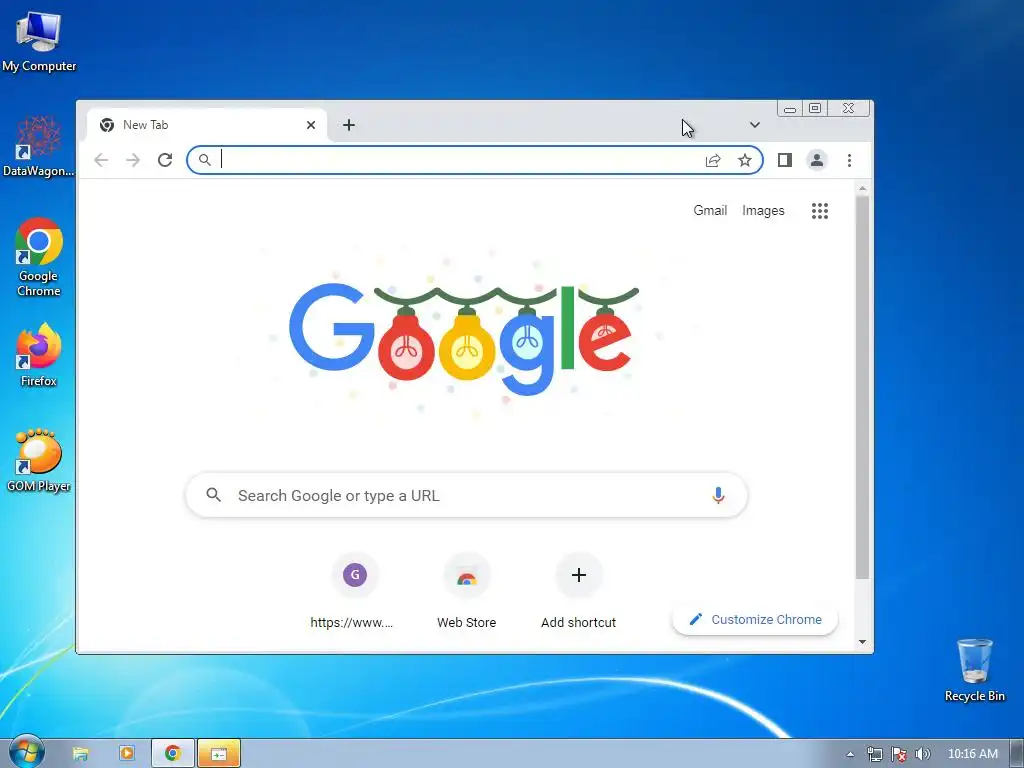Click Chrome taskbar button
Screen dimensions: 1024x768
(172, 754)
